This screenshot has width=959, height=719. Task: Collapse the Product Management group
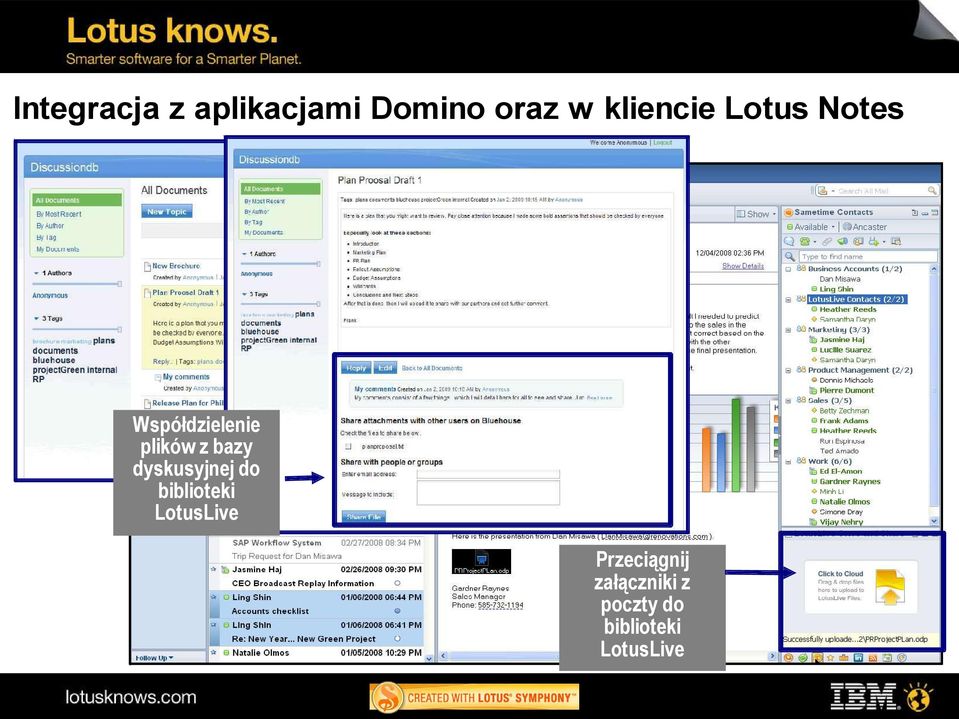(x=788, y=371)
